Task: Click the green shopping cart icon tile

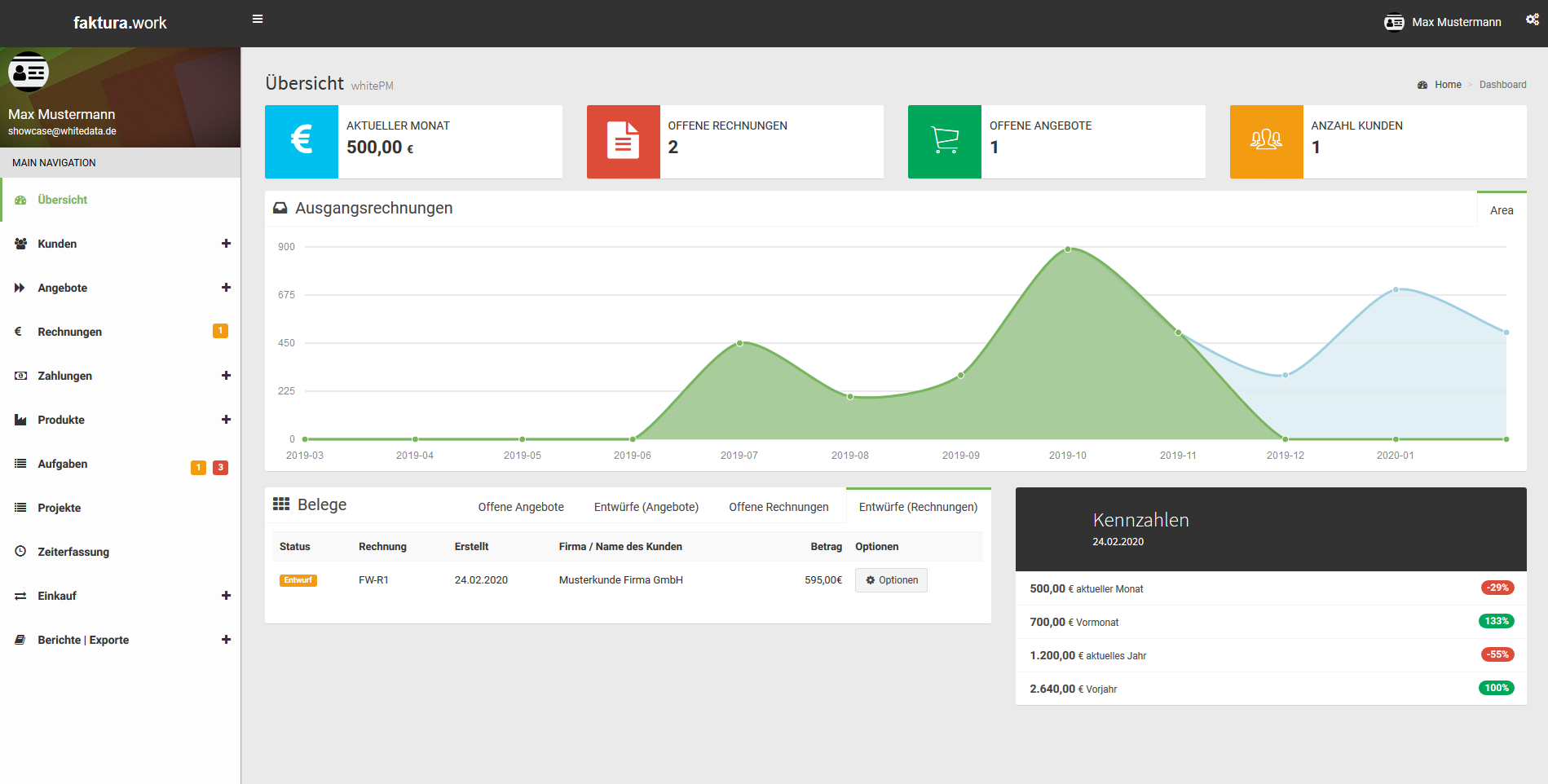Action: pos(945,142)
